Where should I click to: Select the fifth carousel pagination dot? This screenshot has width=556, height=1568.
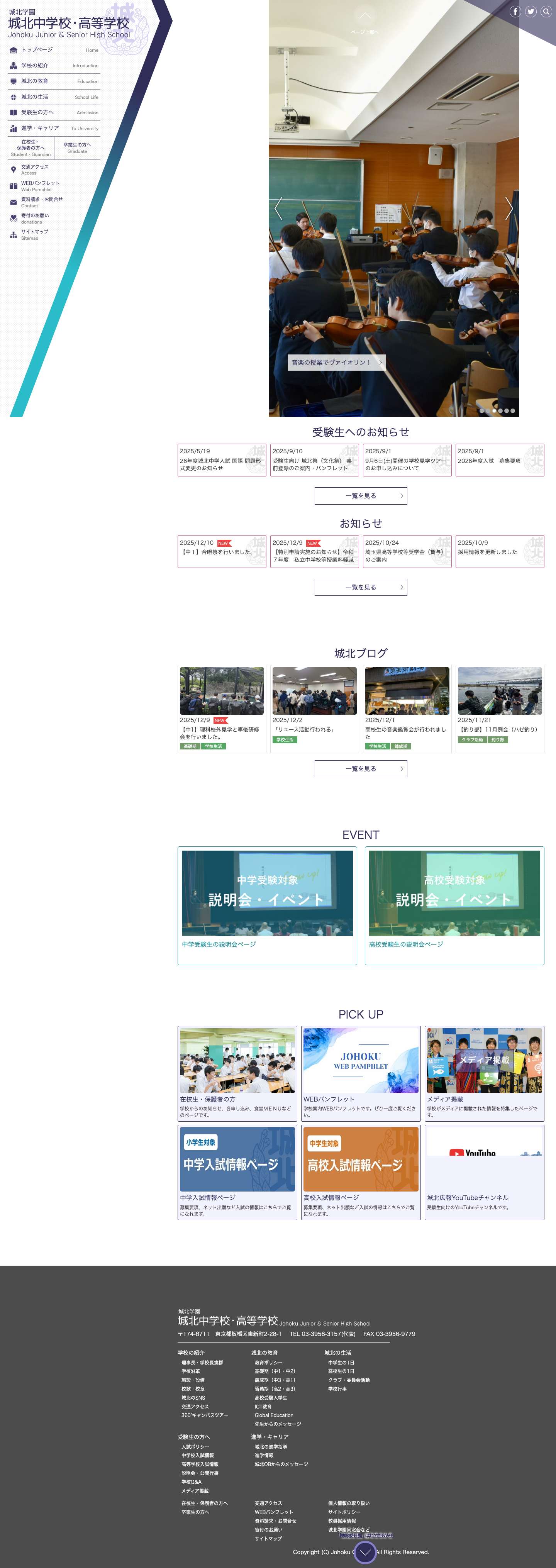point(507,411)
